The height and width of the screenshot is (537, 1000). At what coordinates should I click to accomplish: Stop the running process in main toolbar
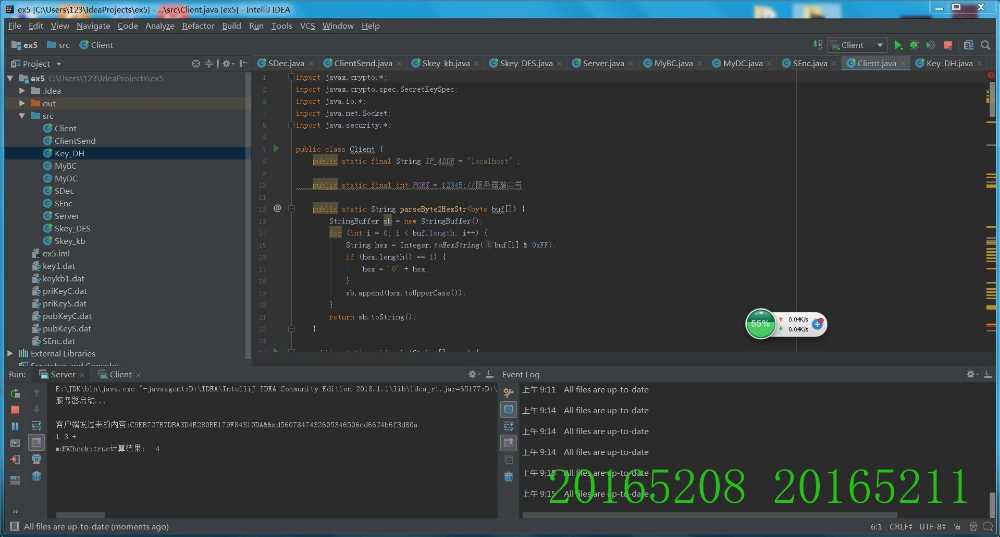click(x=948, y=45)
